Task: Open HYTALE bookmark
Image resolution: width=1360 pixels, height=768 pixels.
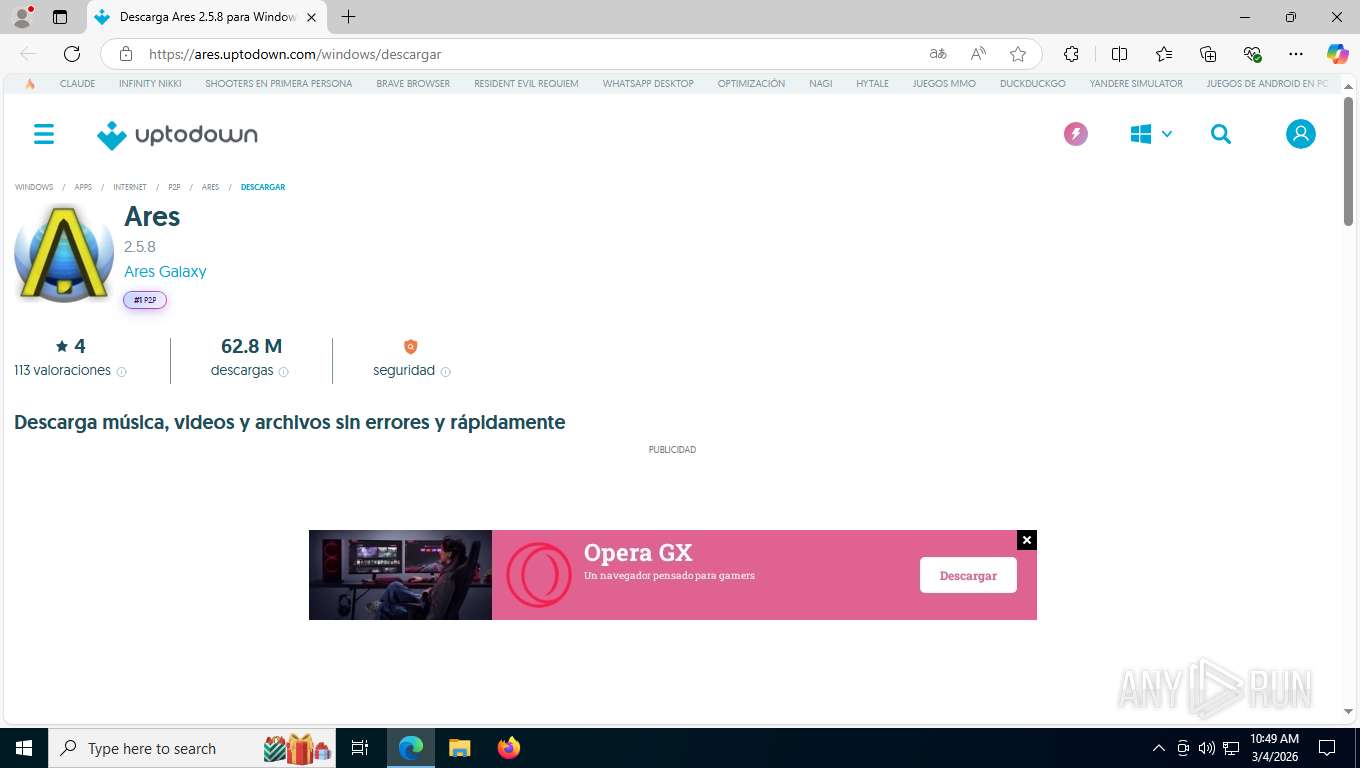Action: click(872, 84)
